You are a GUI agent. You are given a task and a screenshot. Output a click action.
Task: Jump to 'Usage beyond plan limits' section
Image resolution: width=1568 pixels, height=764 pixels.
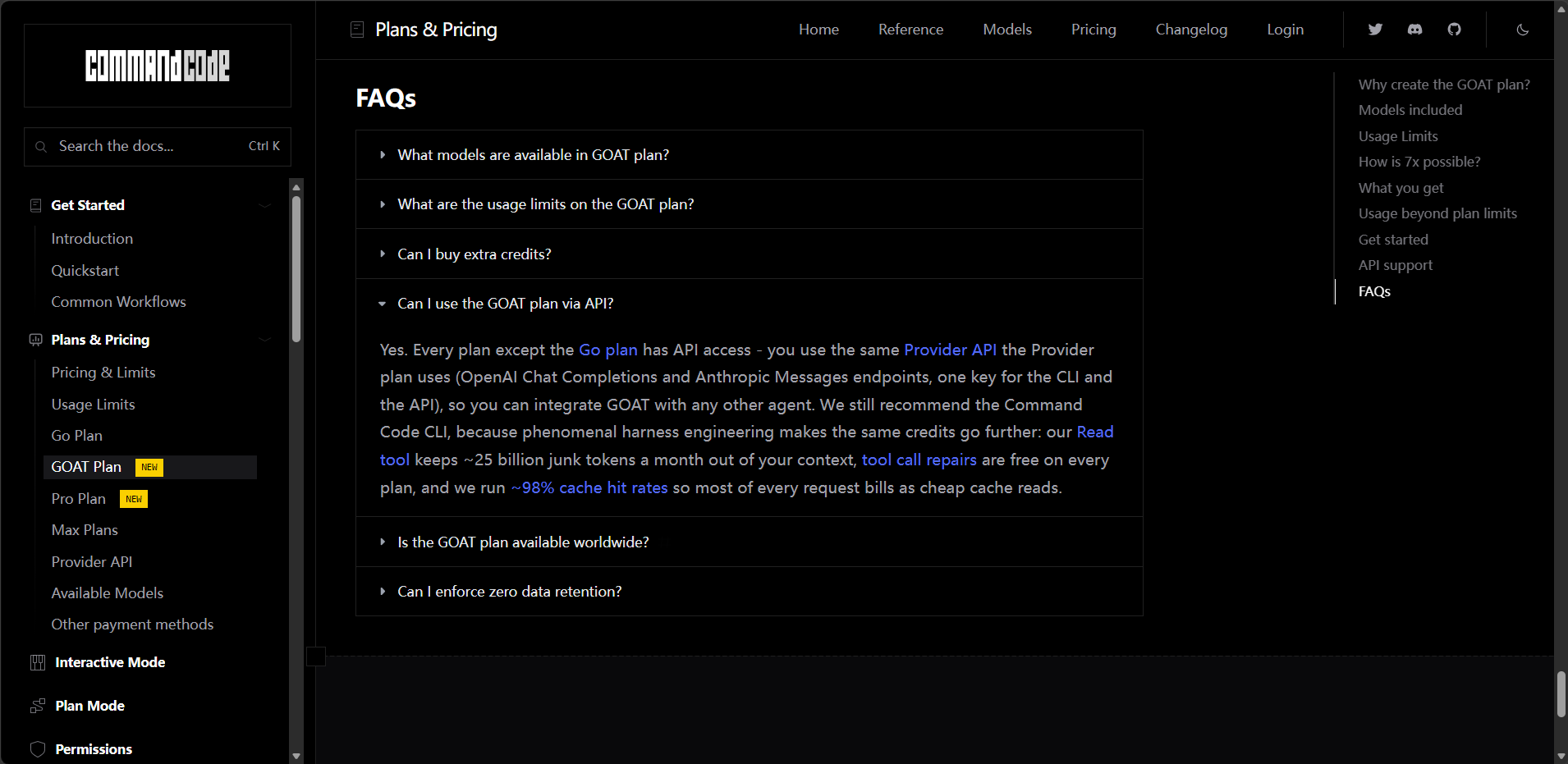tap(1437, 213)
